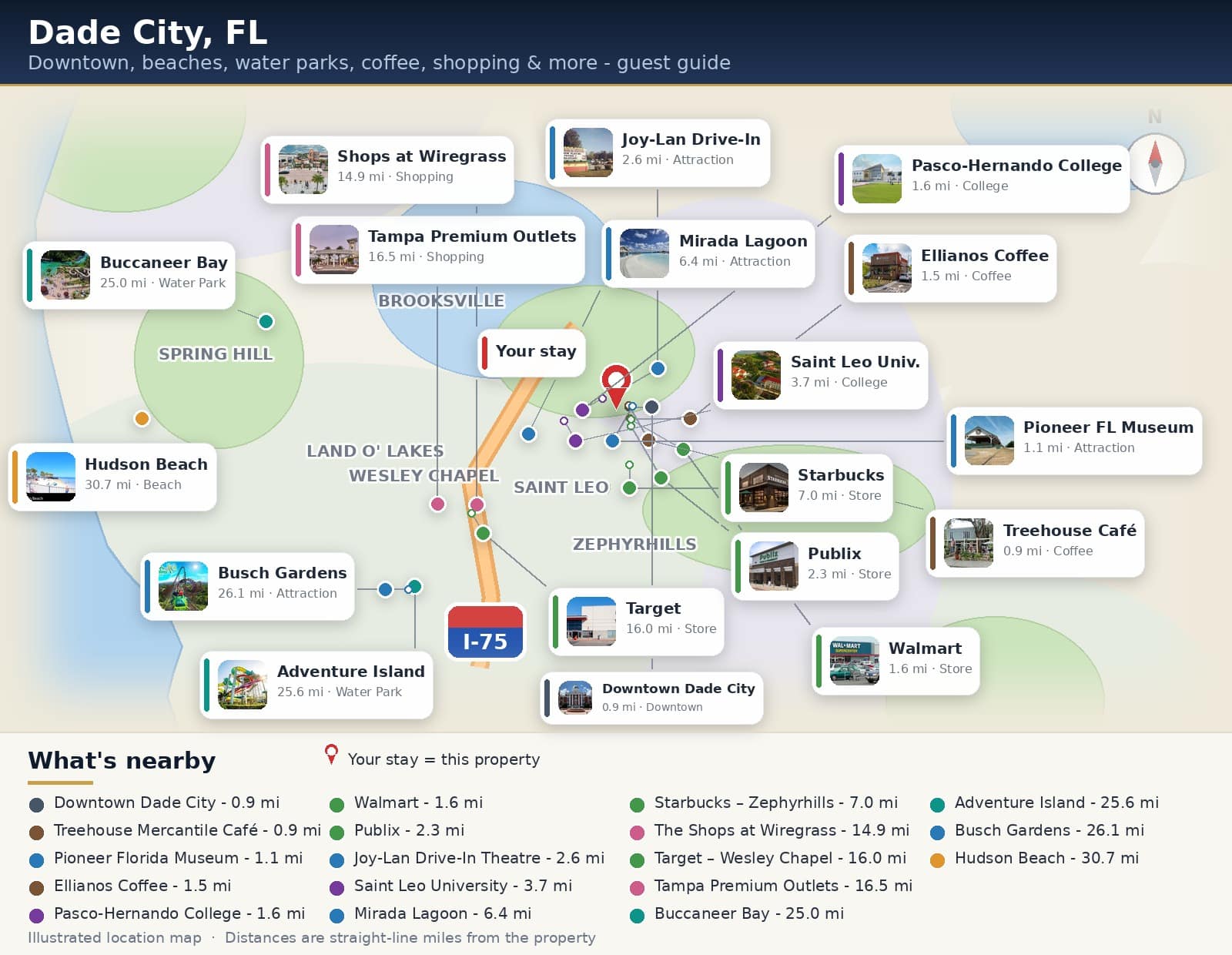Click legend entry Saint Leo University - 3.7 mi

click(450, 886)
